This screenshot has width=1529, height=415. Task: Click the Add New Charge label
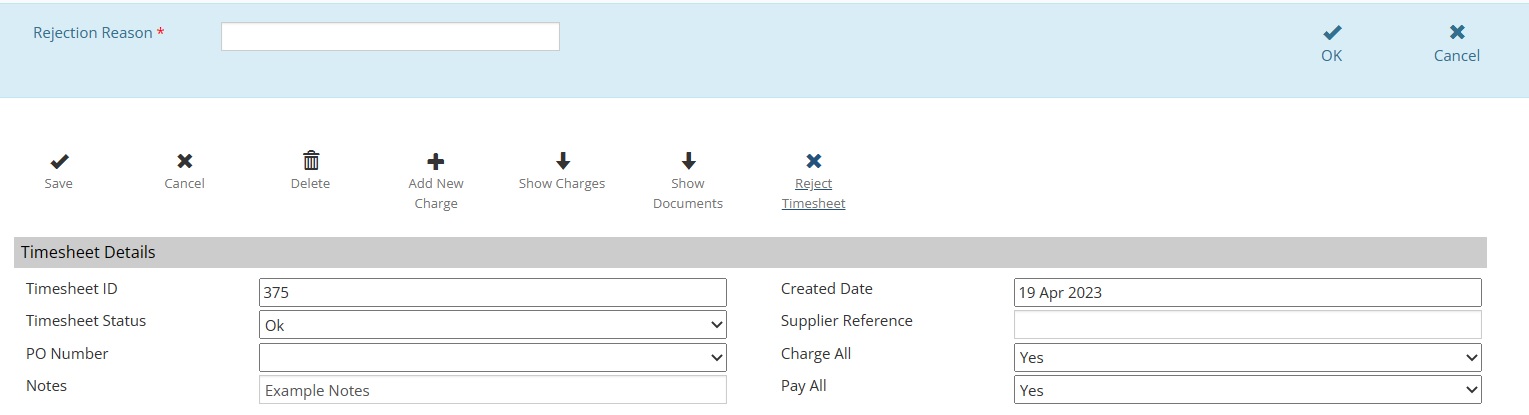(x=436, y=194)
